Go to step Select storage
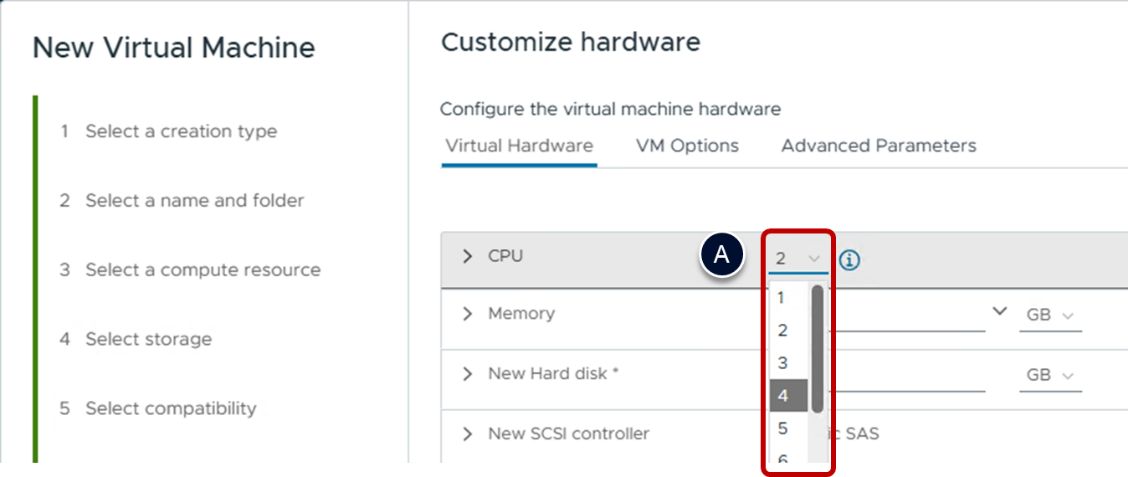 (x=148, y=339)
